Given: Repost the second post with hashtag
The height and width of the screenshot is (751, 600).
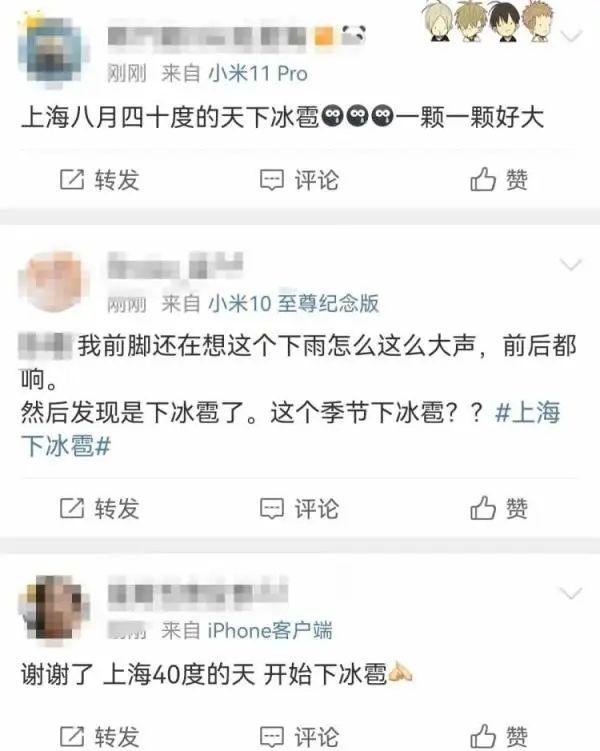Looking at the screenshot, I should coord(72,508).
